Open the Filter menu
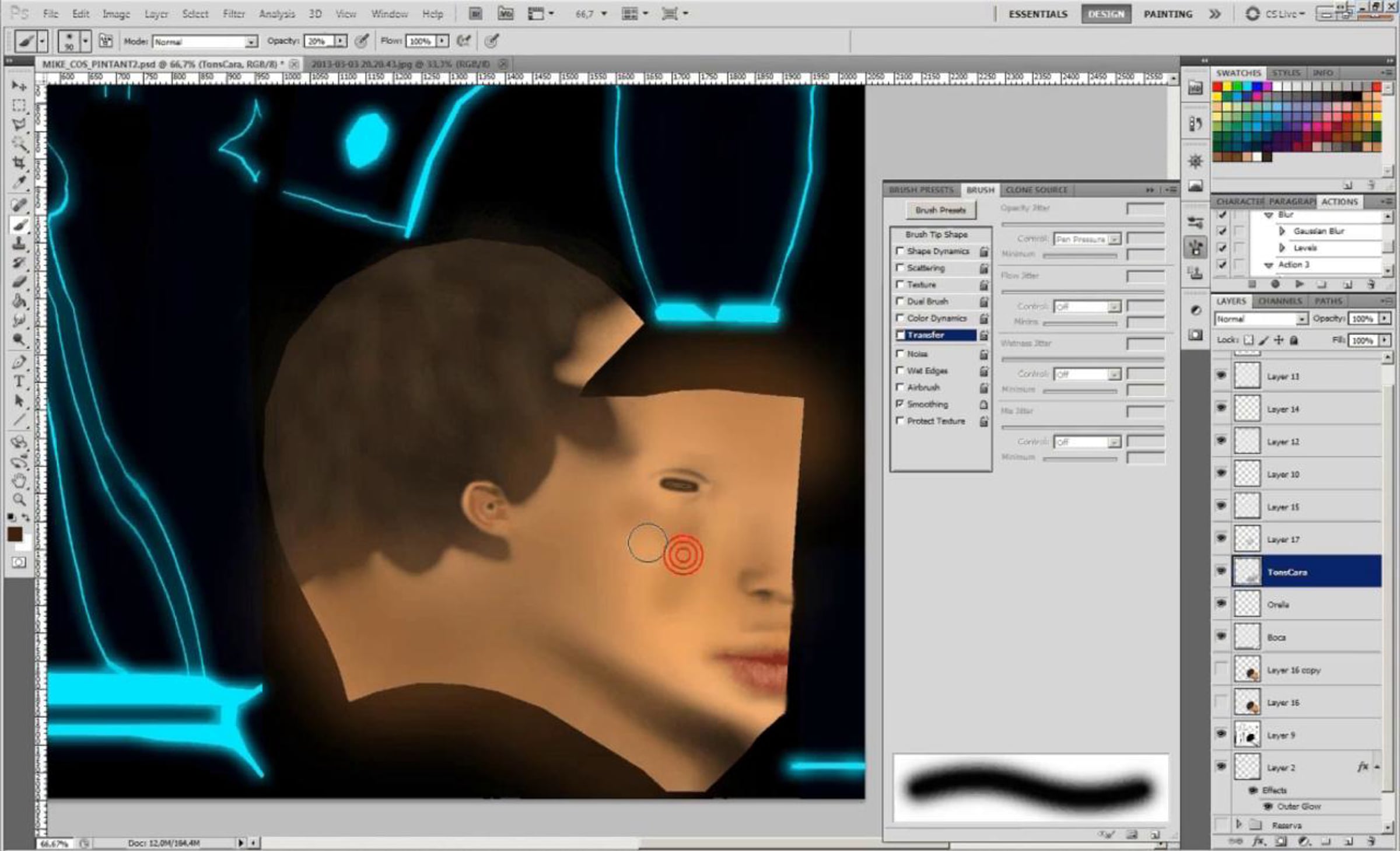This screenshot has width=1400, height=851. (x=233, y=13)
